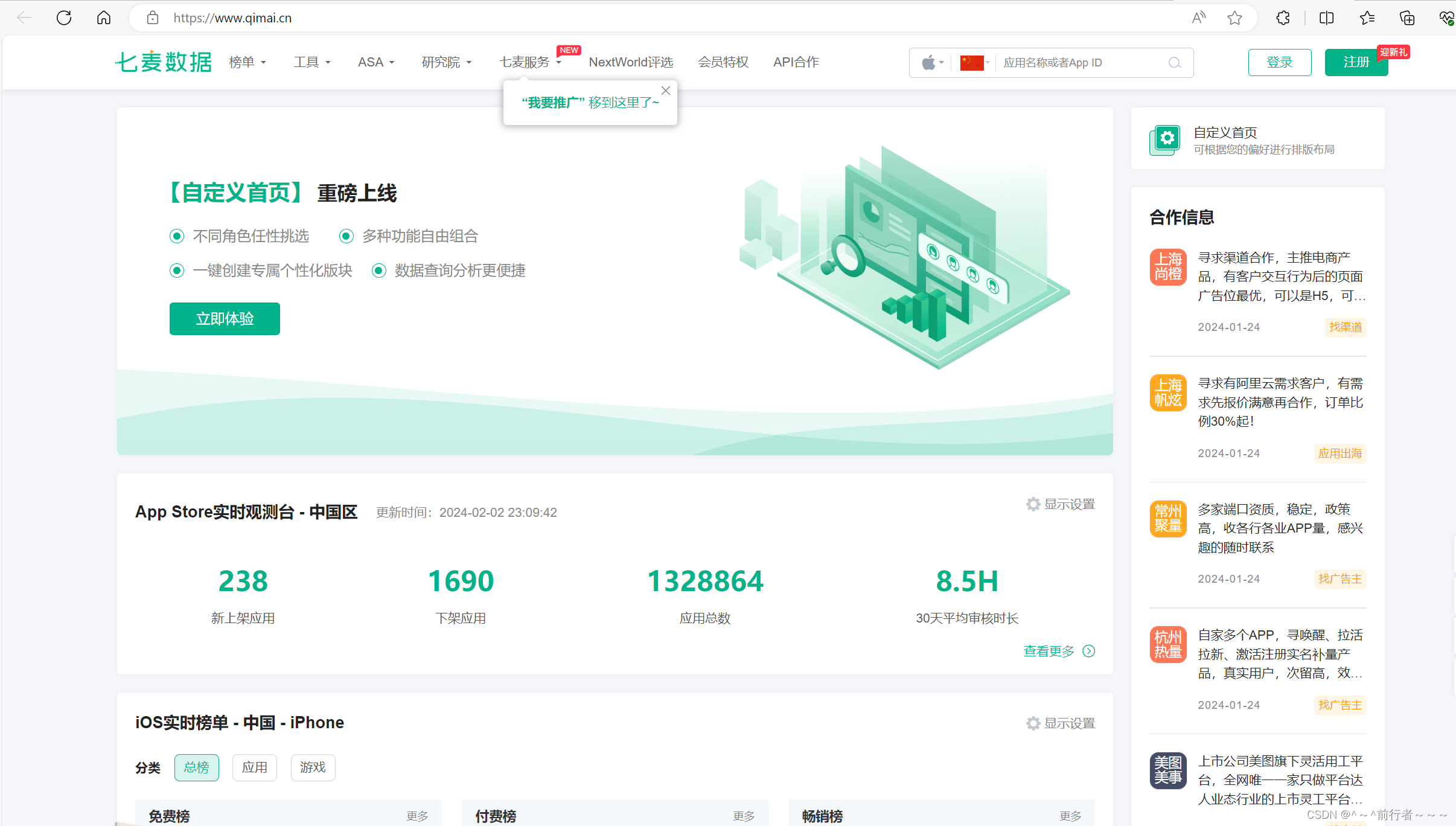Click the search magnifier icon
Viewport: 1456px width, 826px height.
1175,63
